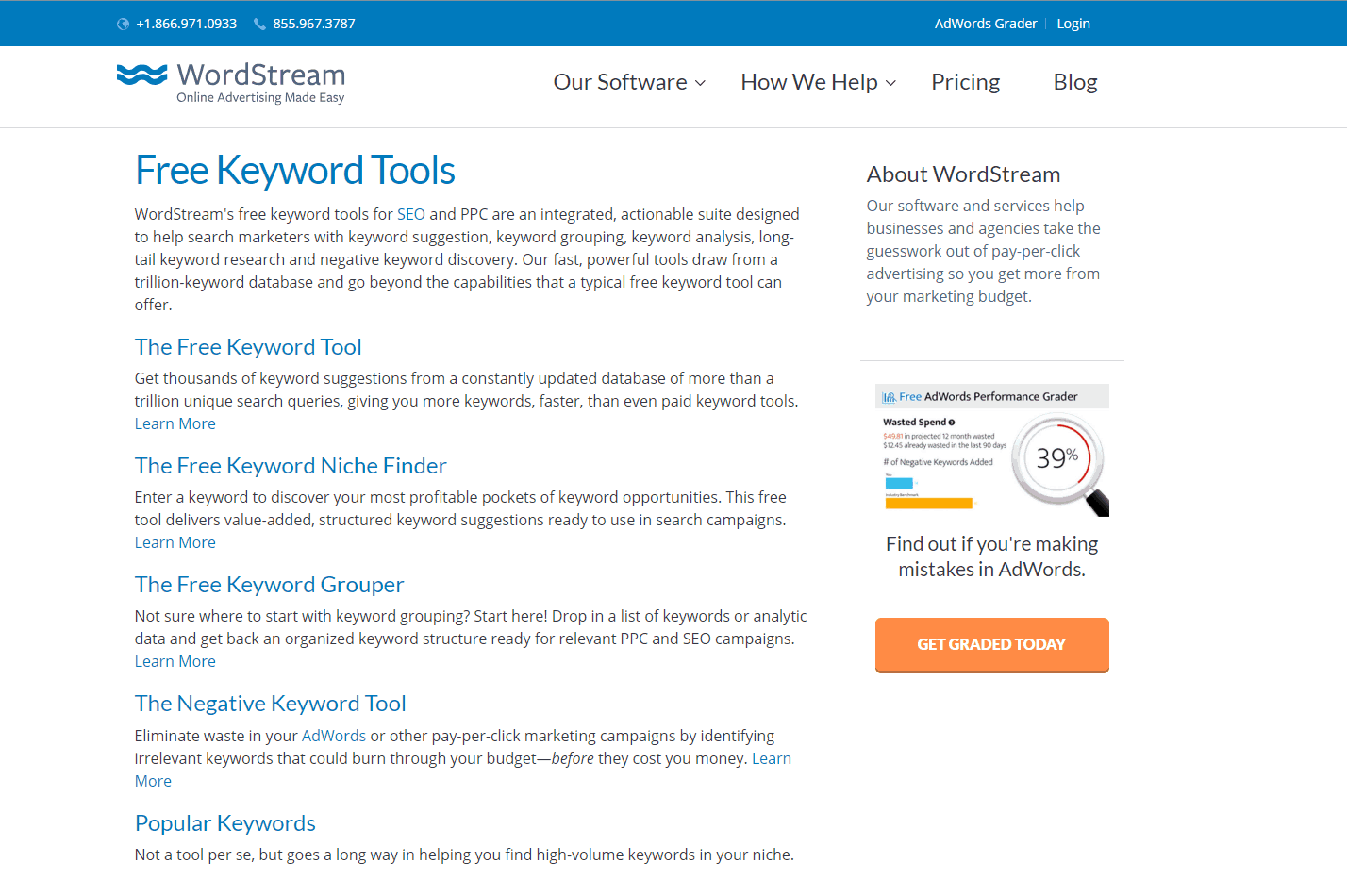Click the GET GRADED TODAY button

point(991,645)
